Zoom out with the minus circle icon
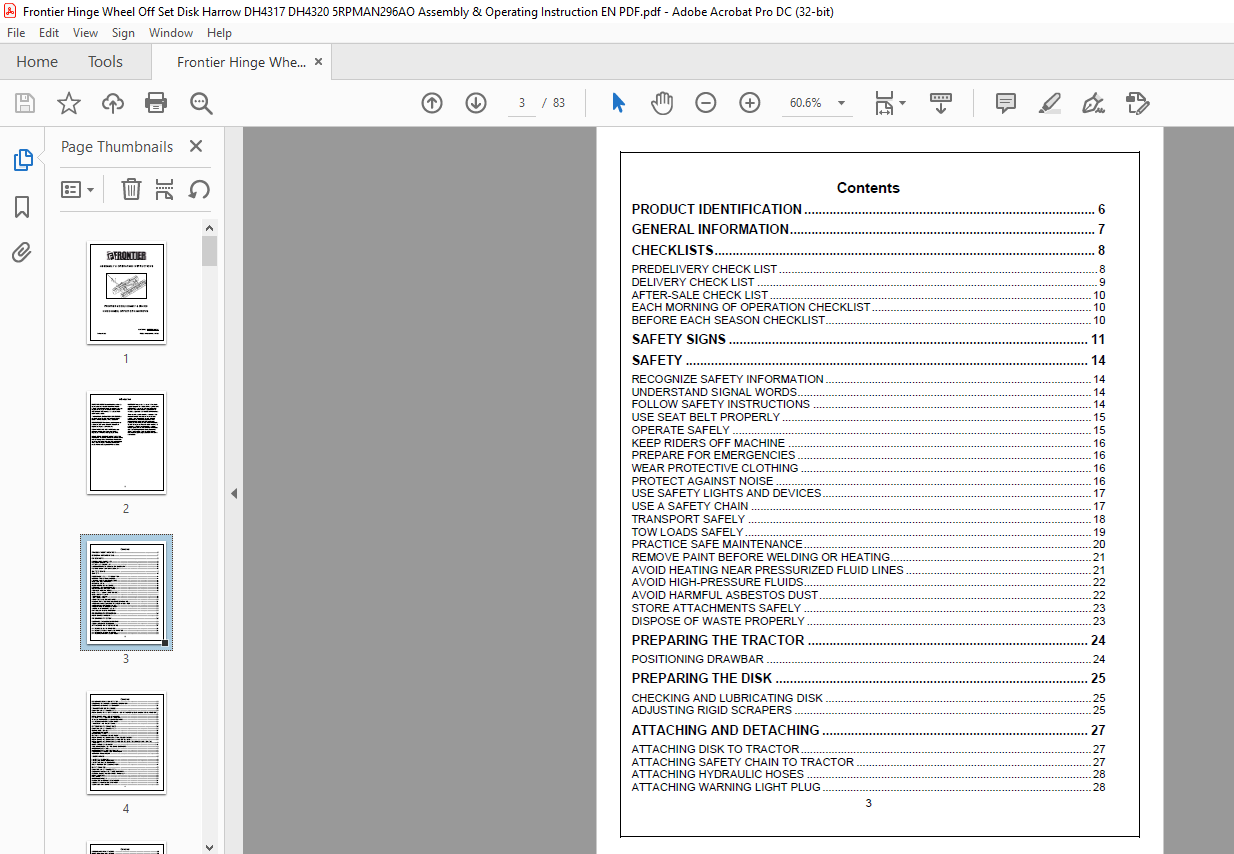The width and height of the screenshot is (1234, 854). (706, 103)
